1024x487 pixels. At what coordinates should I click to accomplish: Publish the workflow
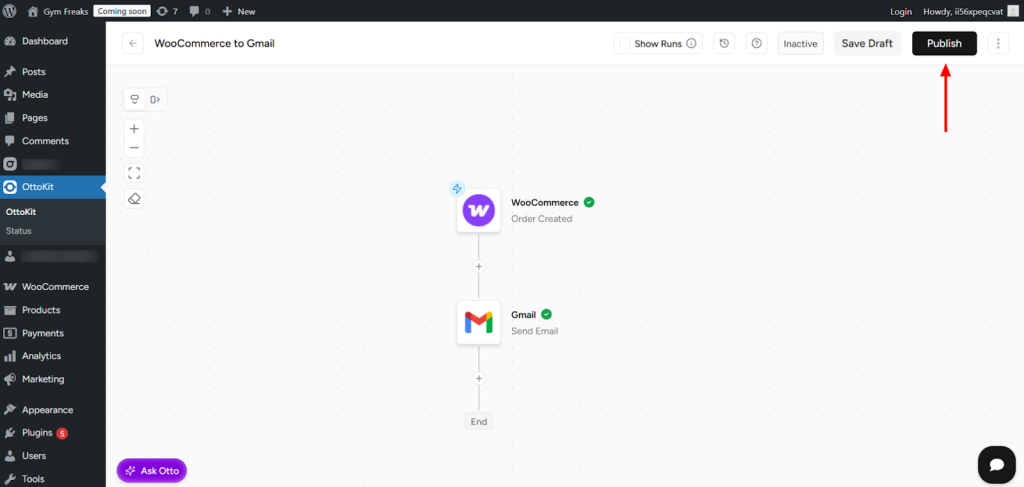(x=944, y=44)
